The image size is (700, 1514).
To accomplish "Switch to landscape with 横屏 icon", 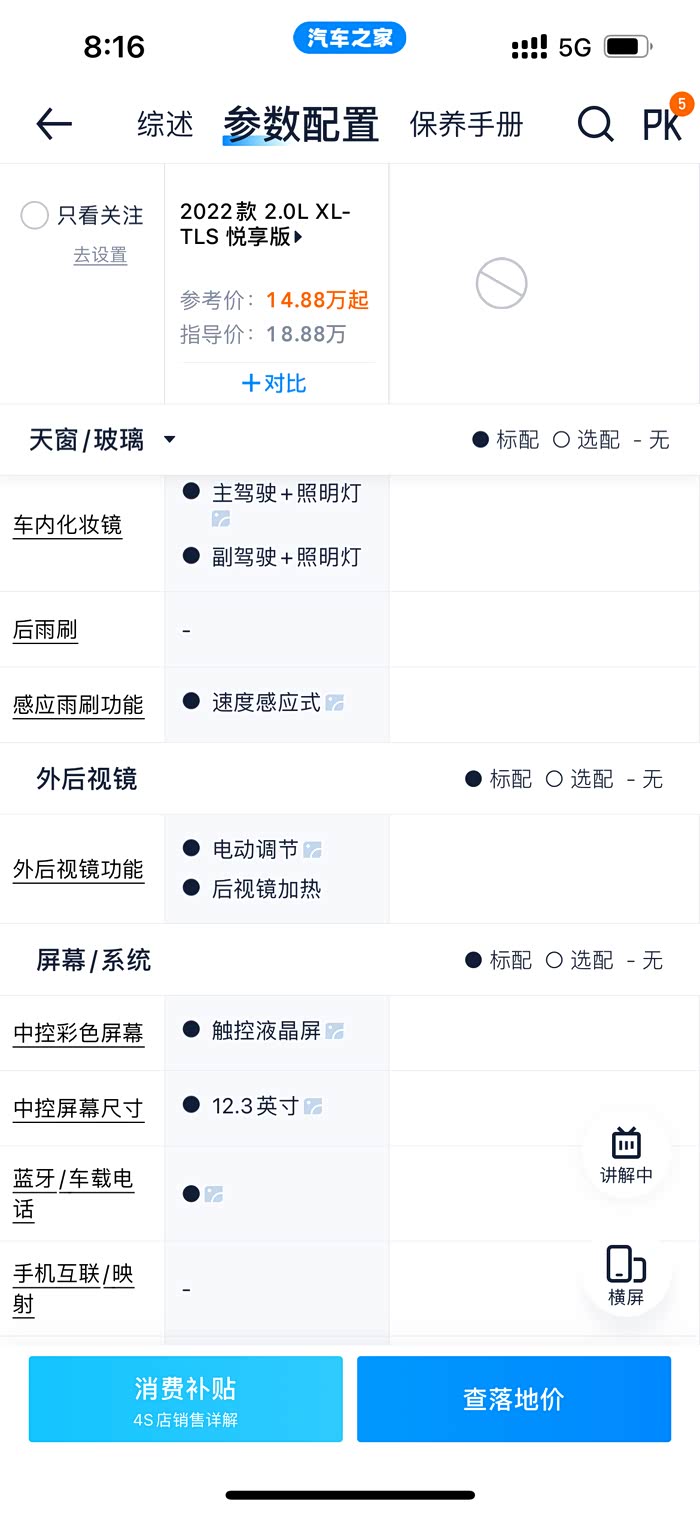I will coord(626,1275).
